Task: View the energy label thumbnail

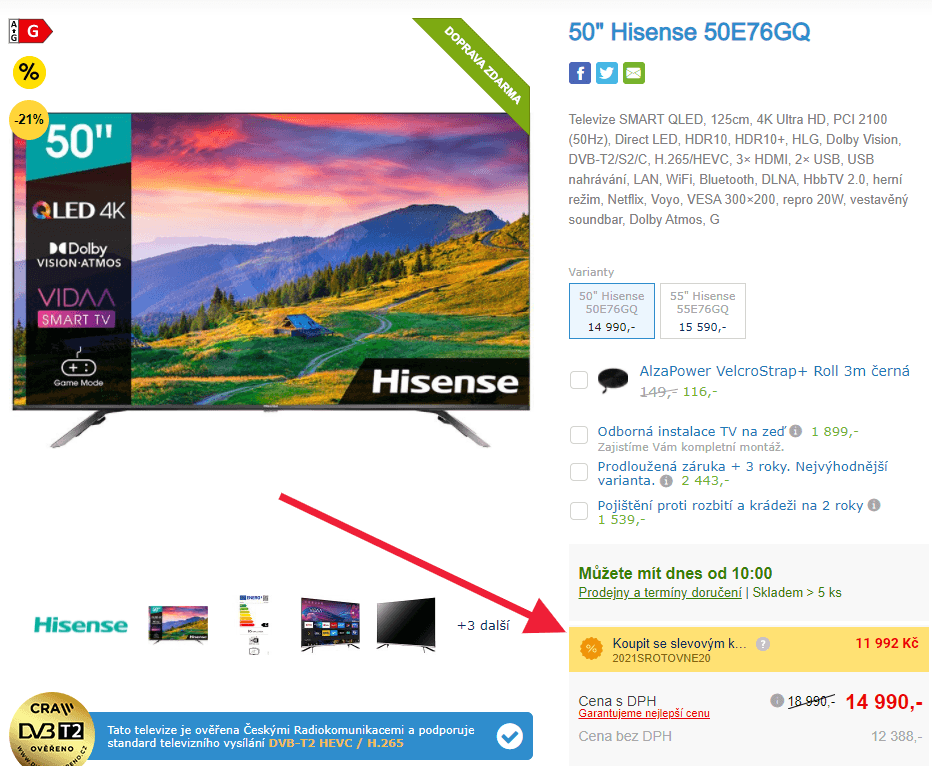Action: point(254,625)
